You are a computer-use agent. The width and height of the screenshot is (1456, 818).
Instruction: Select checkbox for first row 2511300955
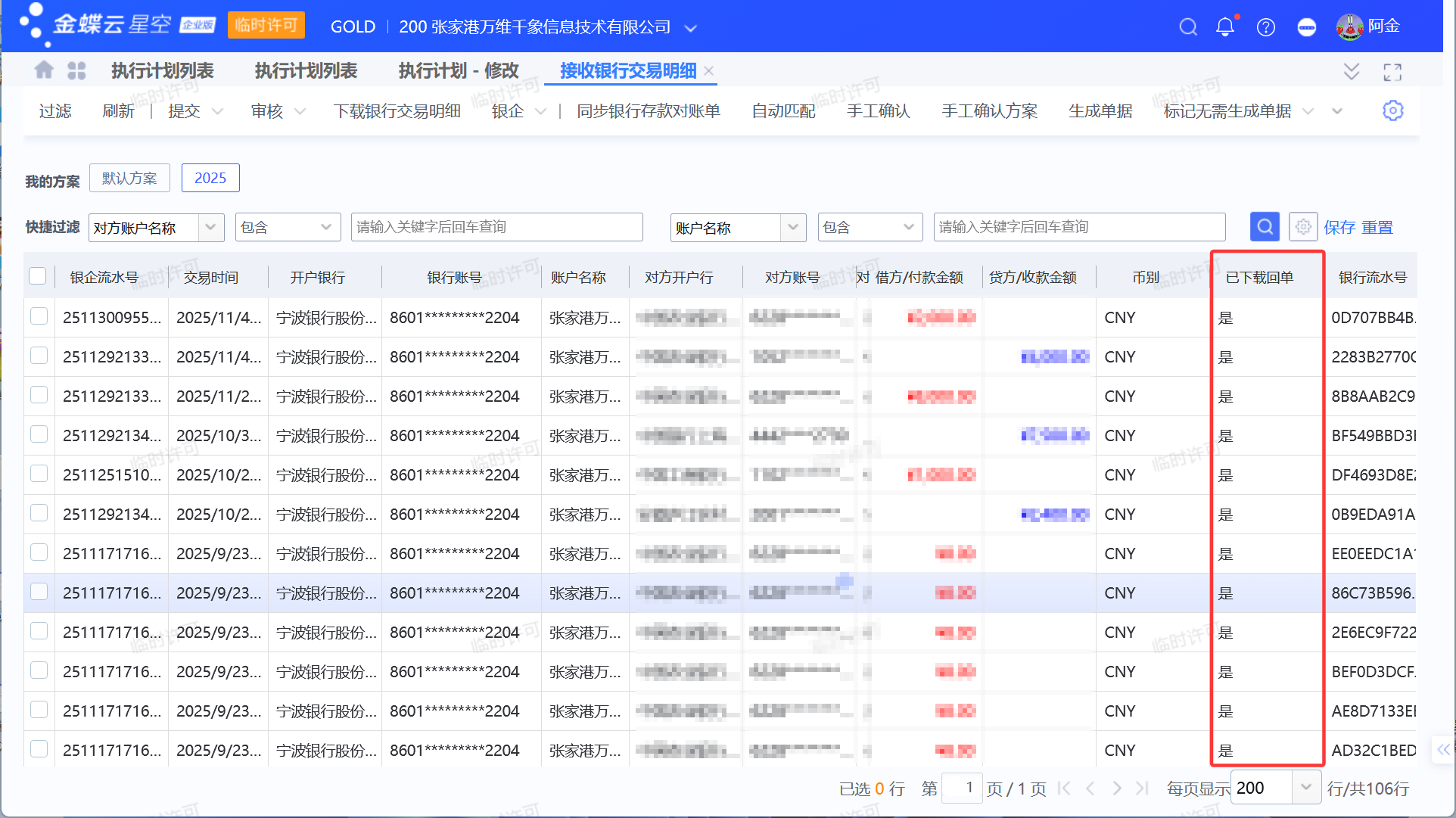coord(39,316)
